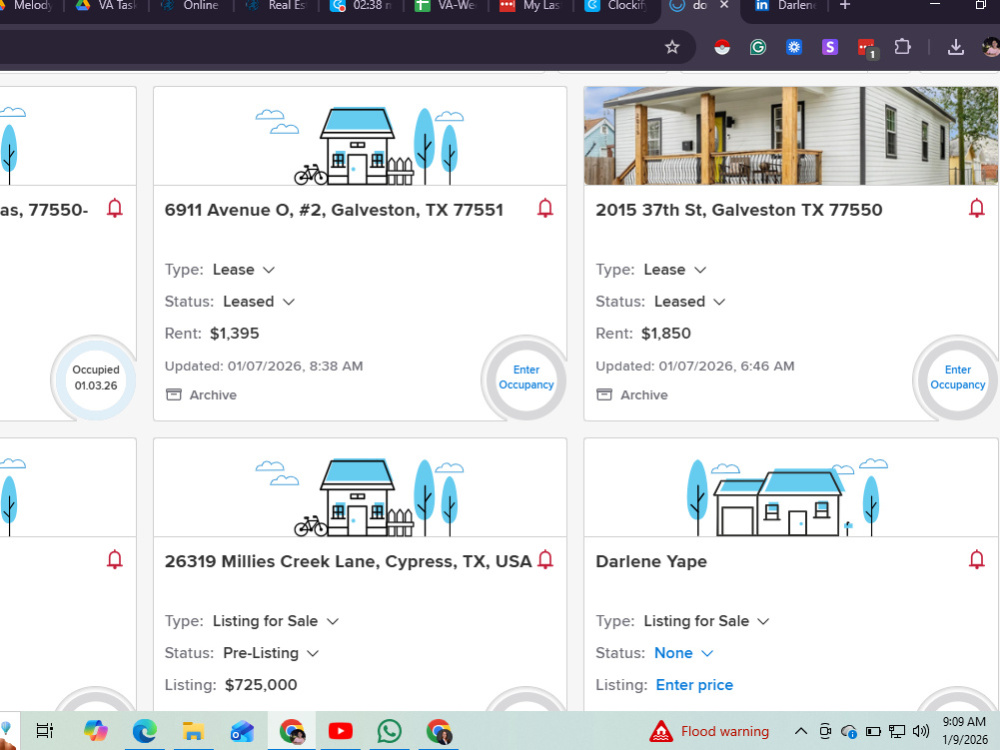Click 6911 Avenue O, #2, Galveston address title

334,210
